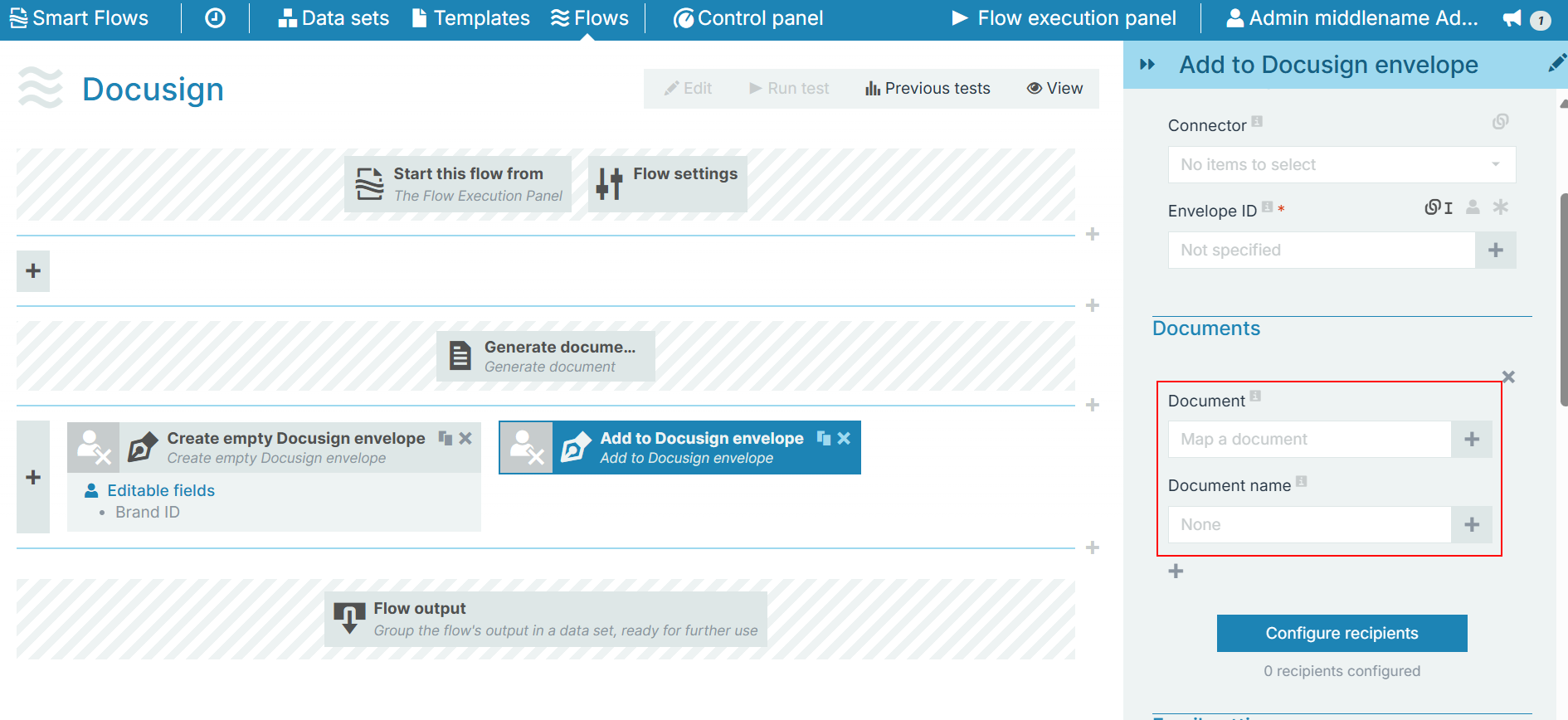Add another document with plus below Documents

pos(1176,572)
